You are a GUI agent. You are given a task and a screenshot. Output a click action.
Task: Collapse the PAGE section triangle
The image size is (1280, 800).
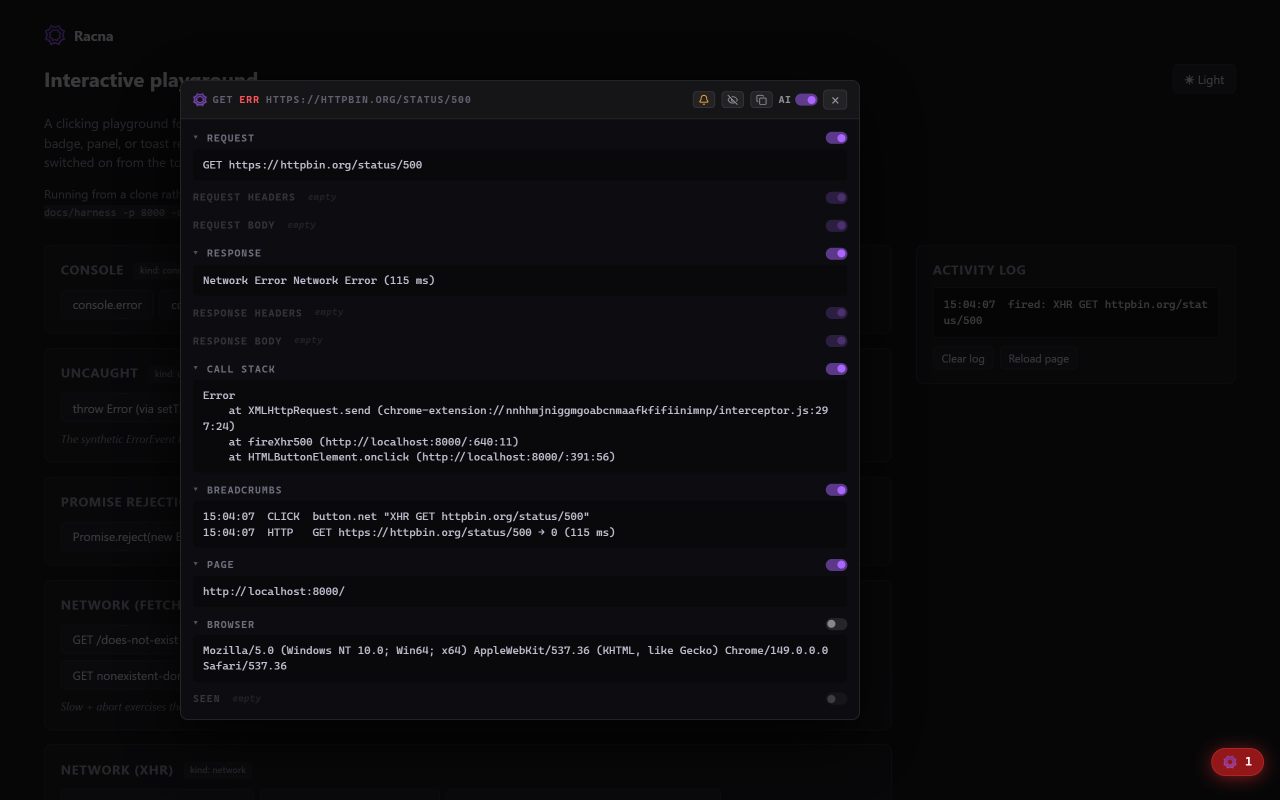[196, 564]
